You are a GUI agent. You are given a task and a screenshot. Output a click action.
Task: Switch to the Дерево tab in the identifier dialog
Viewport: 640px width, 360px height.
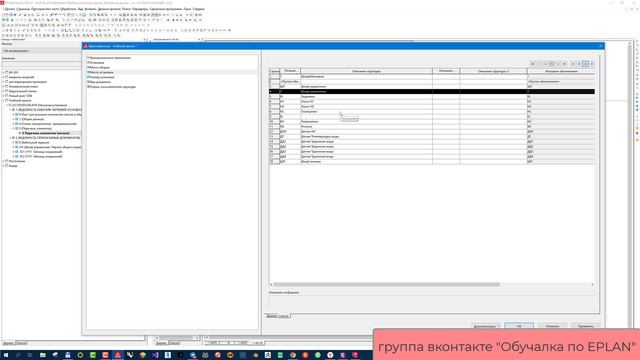click(x=272, y=316)
